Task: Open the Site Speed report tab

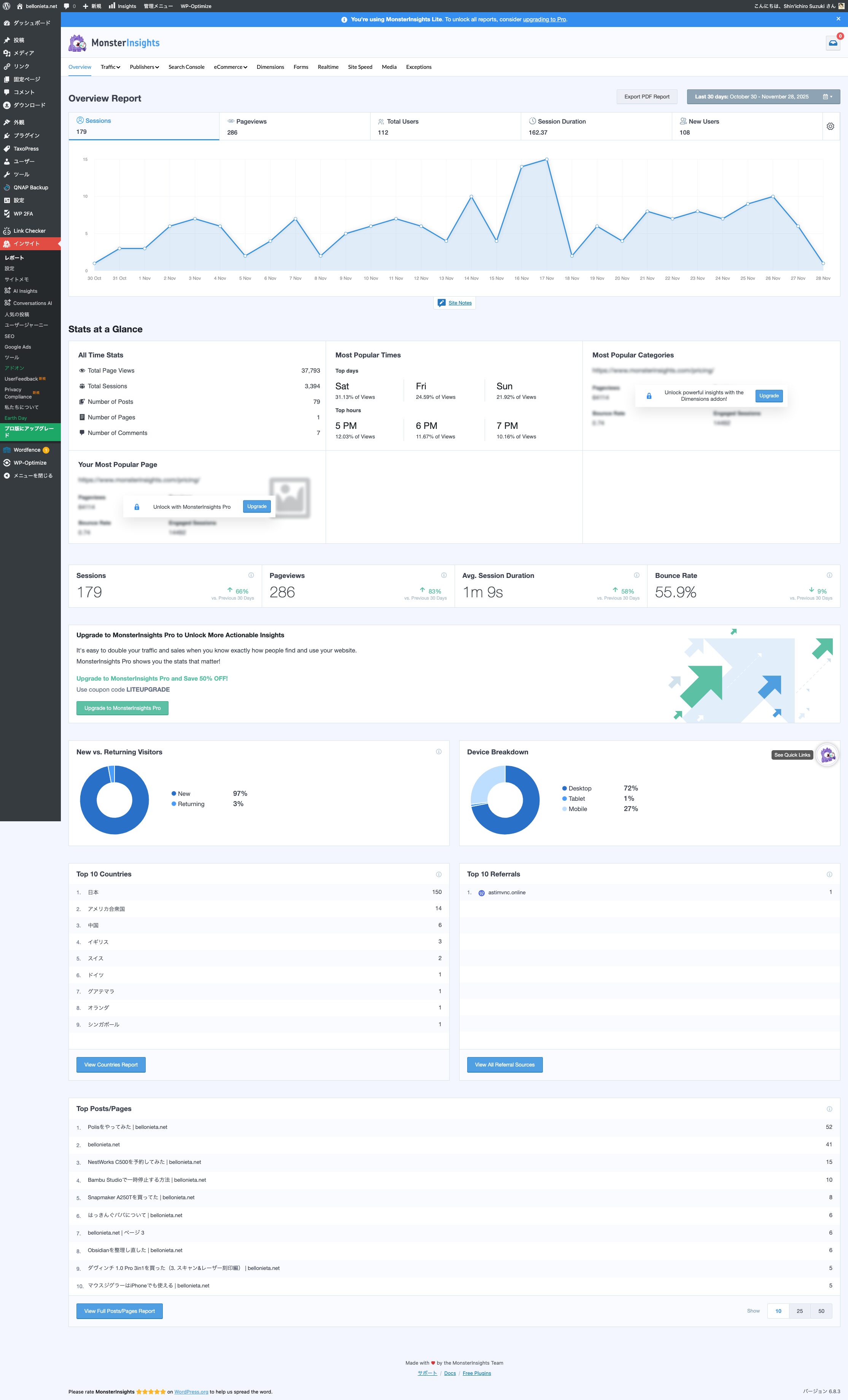Action: (x=360, y=67)
